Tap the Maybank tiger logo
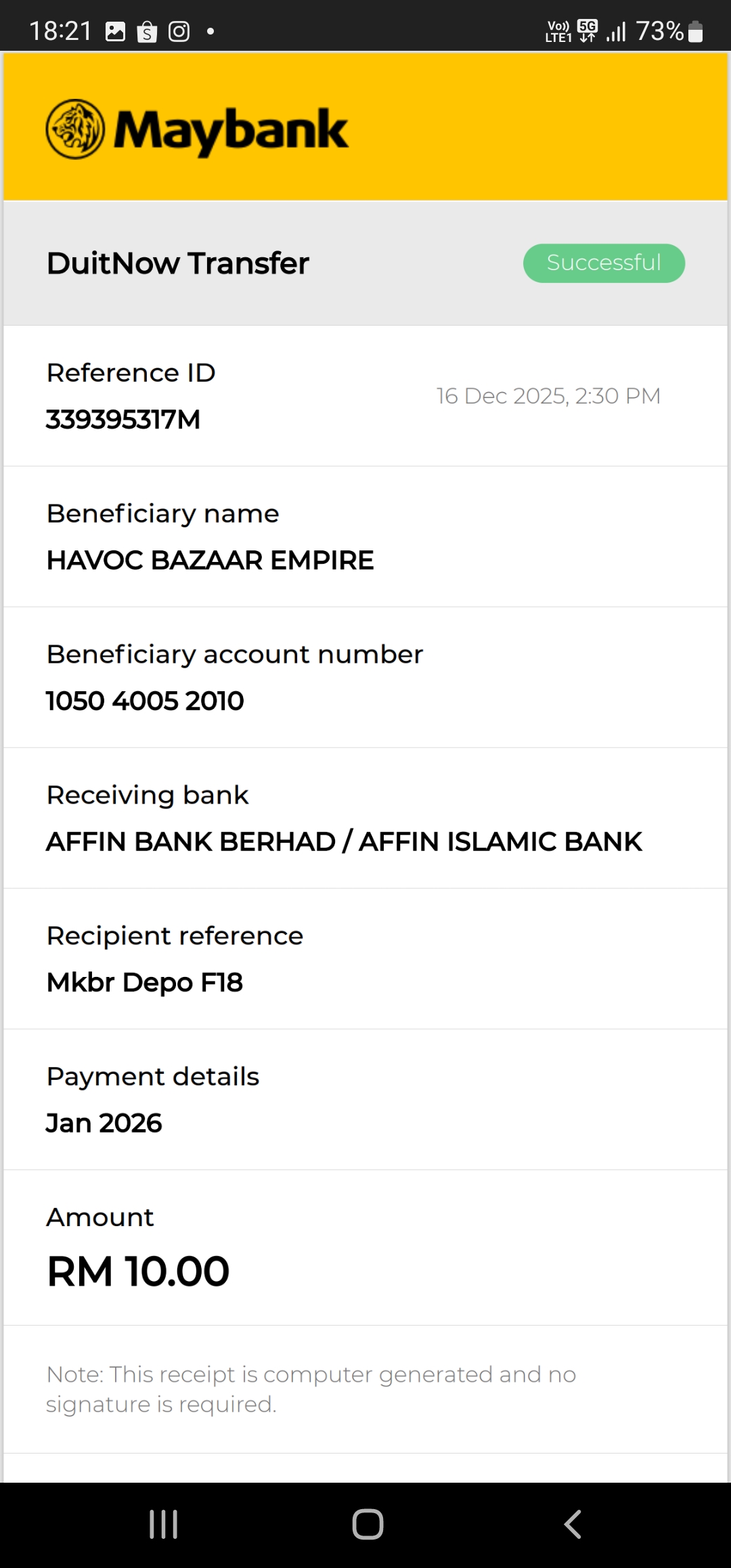Image resolution: width=731 pixels, height=1568 pixels. 75,129
